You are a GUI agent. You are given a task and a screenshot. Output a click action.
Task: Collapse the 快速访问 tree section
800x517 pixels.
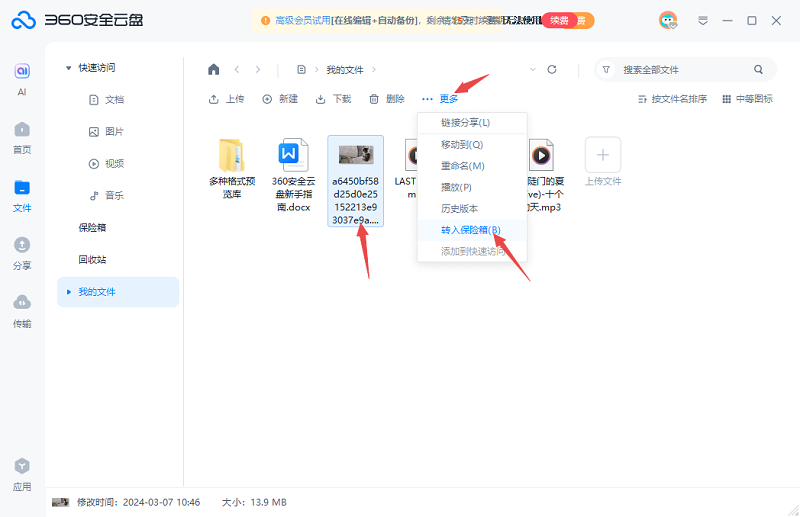click(68, 68)
